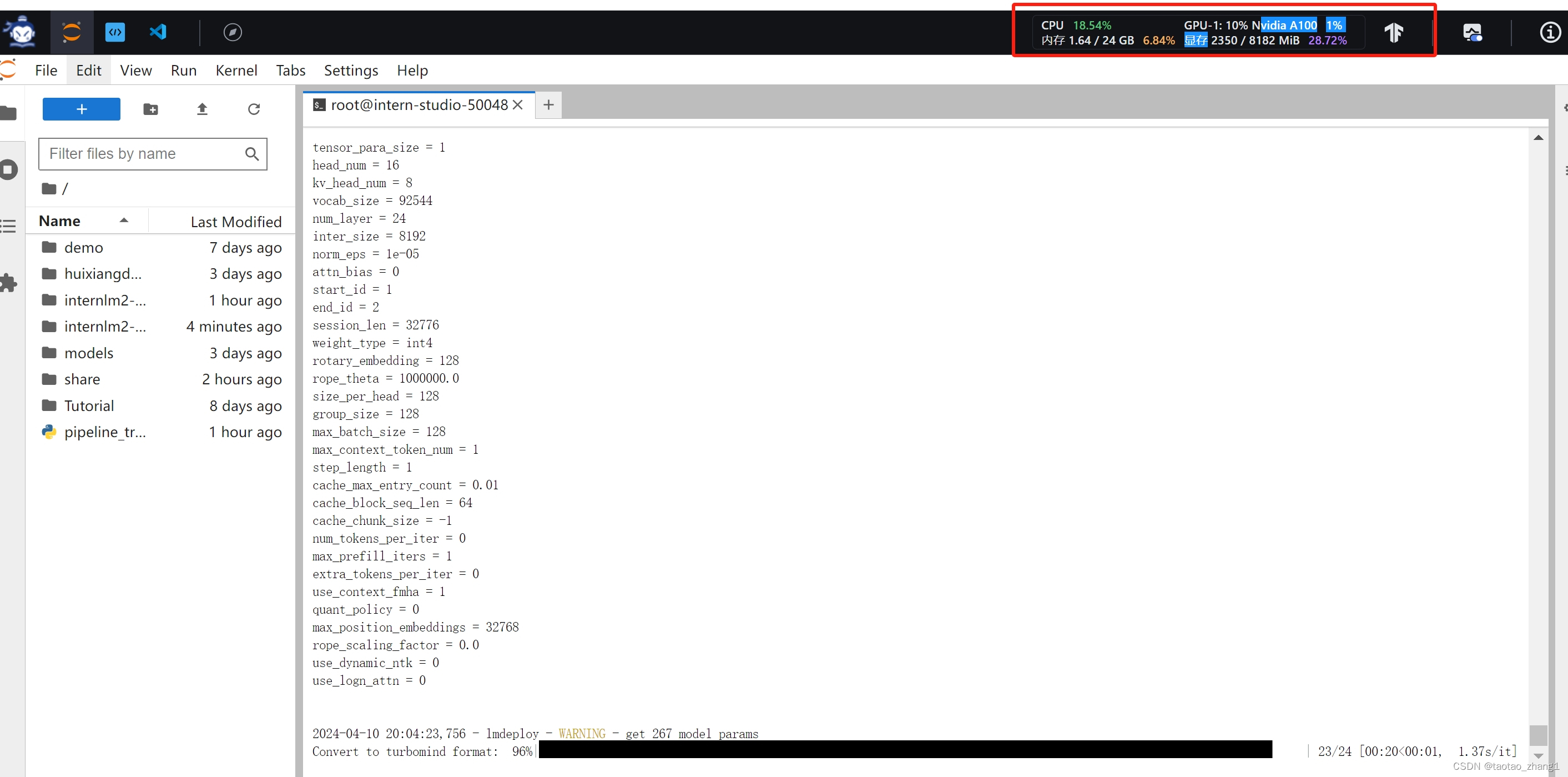This screenshot has width=1568, height=777.
Task: Open the blue code editor icon
Action: point(115,32)
